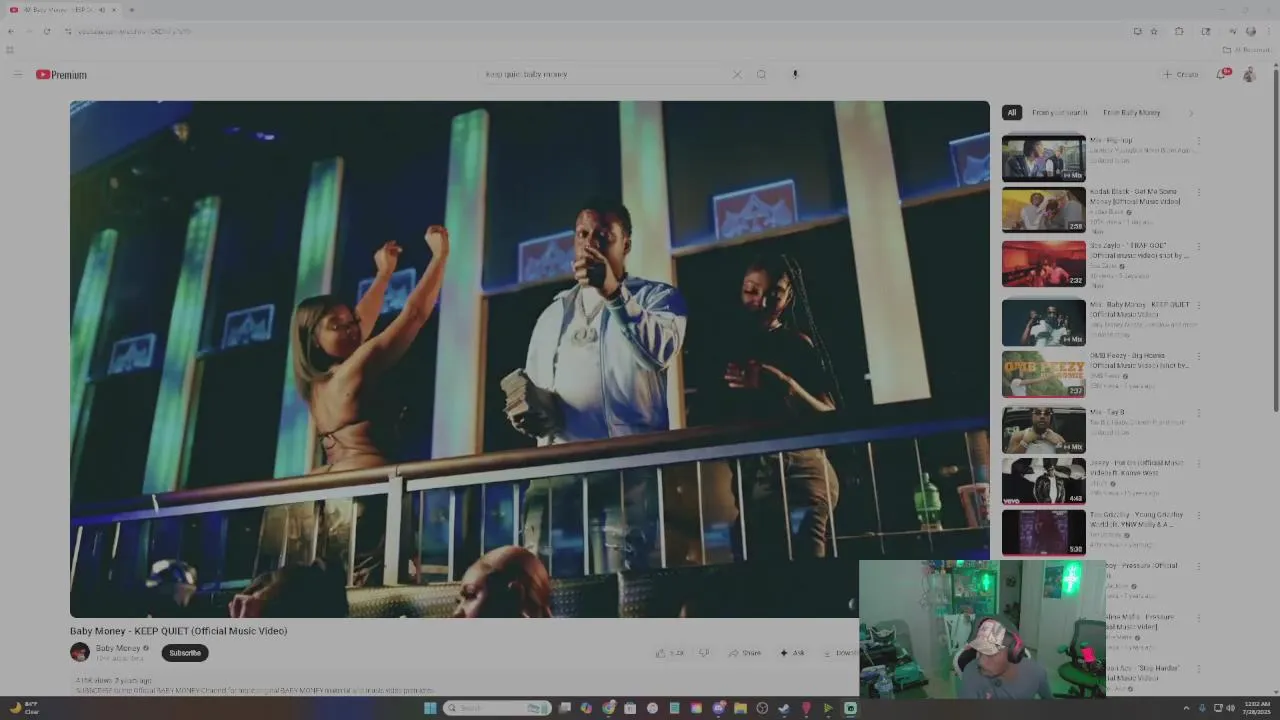This screenshot has width=1280, height=720.
Task: Select the Baby Money YouTube browser tab
Action: click(62, 10)
